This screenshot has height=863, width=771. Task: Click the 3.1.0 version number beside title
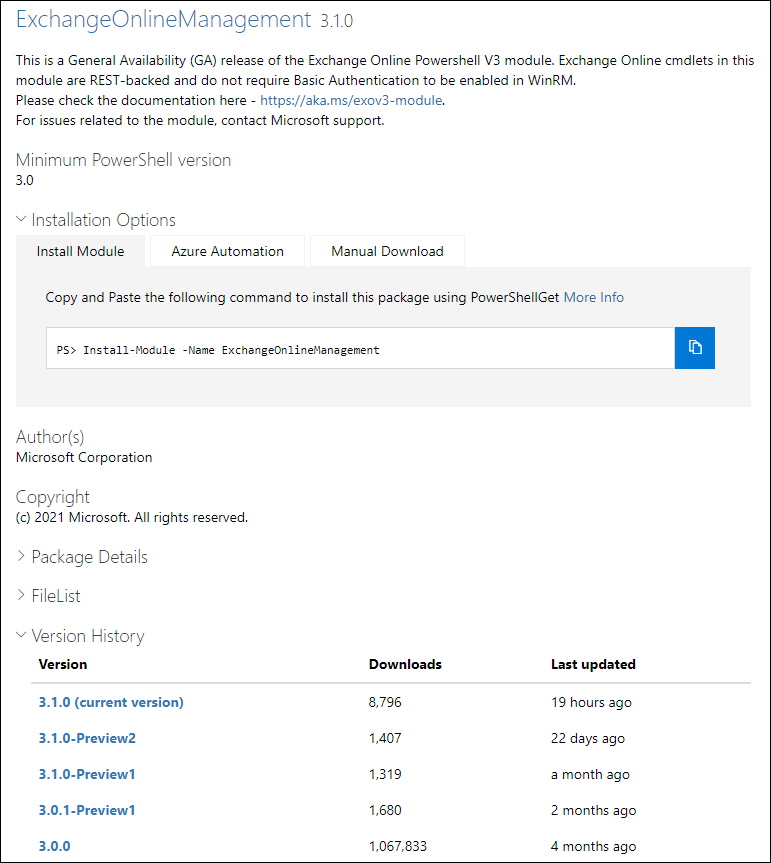tap(336, 21)
